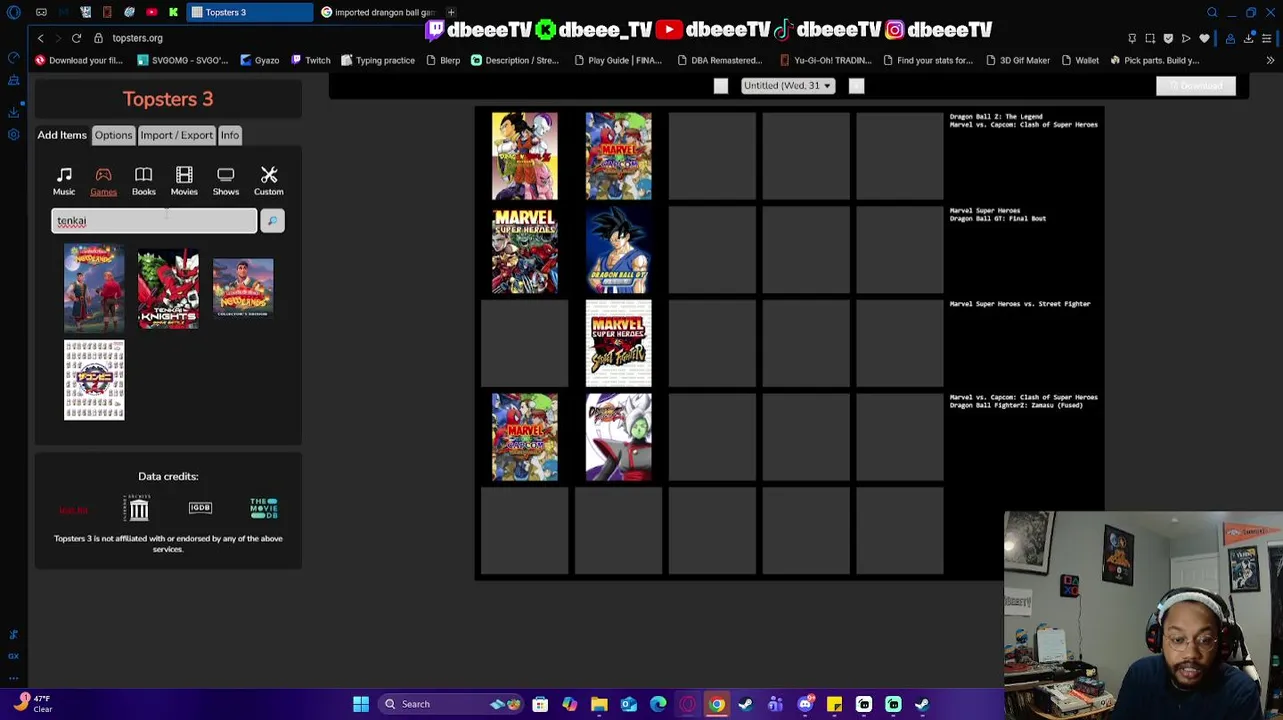Expand the bookmarks overflow chevron
Image resolution: width=1283 pixels, height=720 pixels.
[x=1270, y=60]
